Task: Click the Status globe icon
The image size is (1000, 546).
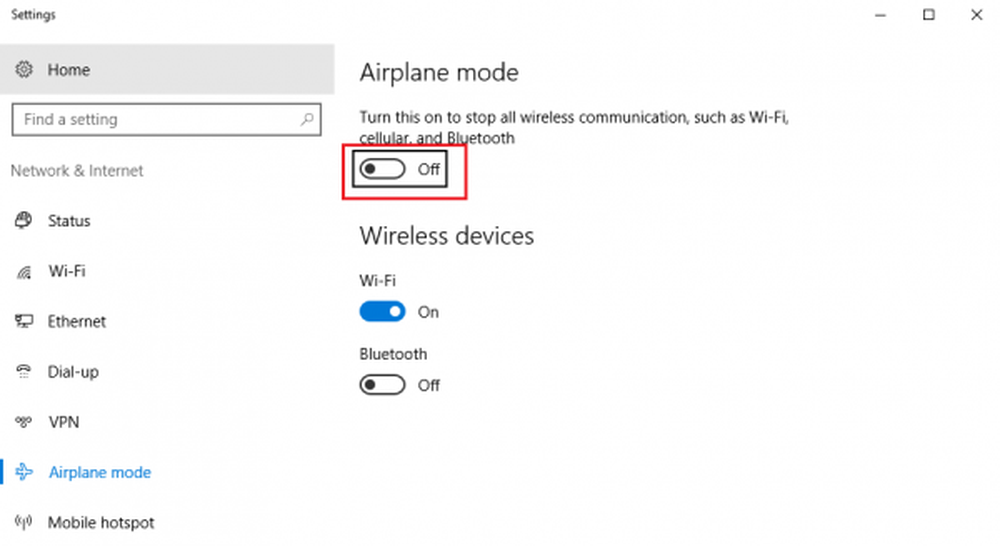Action: [x=25, y=221]
